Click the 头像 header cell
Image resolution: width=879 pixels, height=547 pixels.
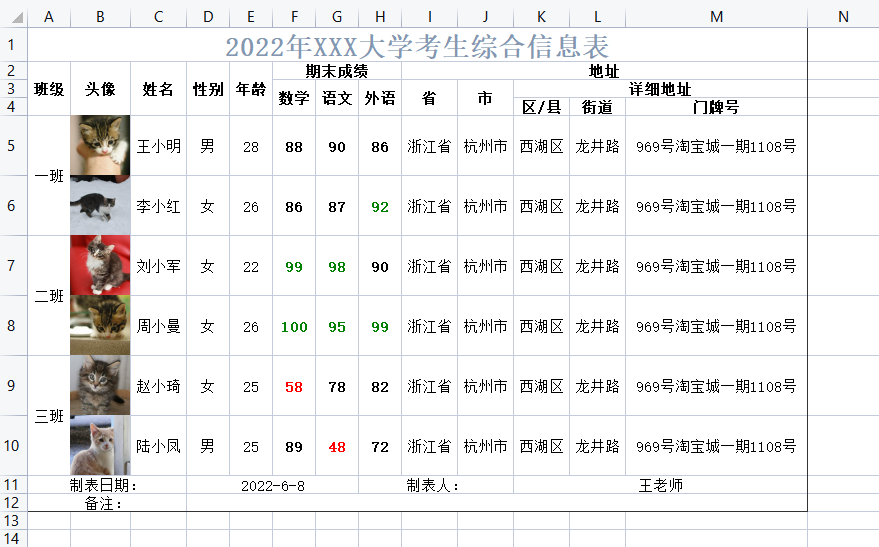(100, 89)
